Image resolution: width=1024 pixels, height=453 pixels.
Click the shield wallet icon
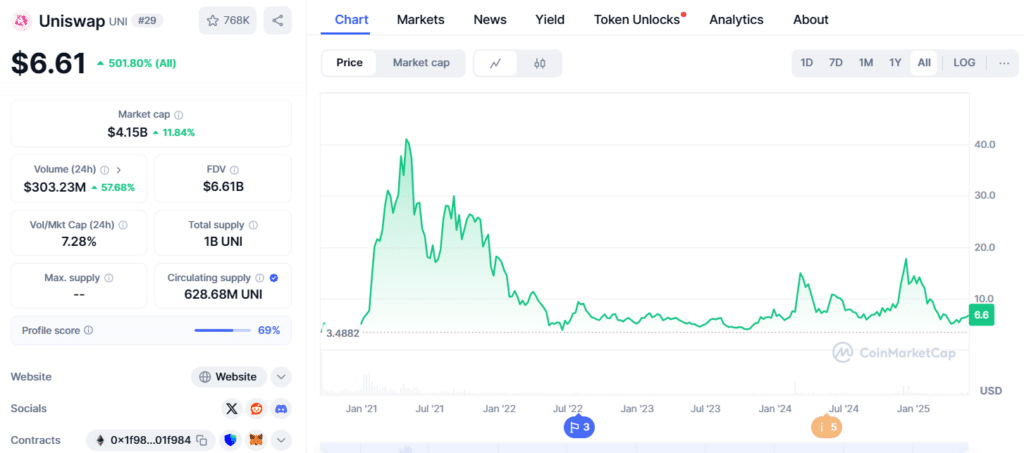[x=229, y=440]
